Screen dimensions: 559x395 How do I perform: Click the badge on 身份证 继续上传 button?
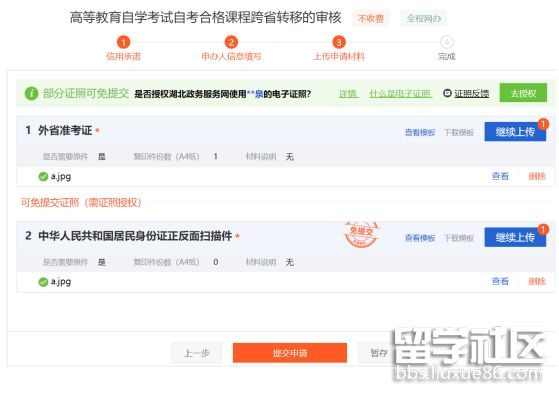543,229
